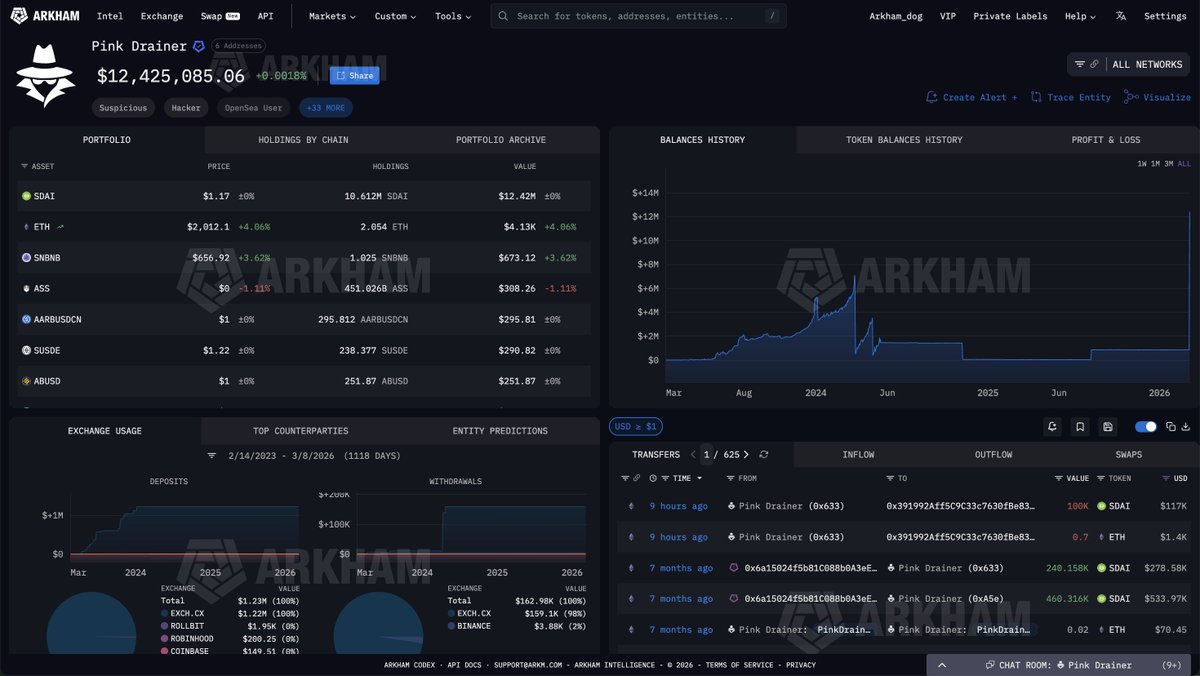The height and width of the screenshot is (676, 1200).
Task: Switch to PORTFOLIO ARCHIVE tab
Action: point(501,140)
